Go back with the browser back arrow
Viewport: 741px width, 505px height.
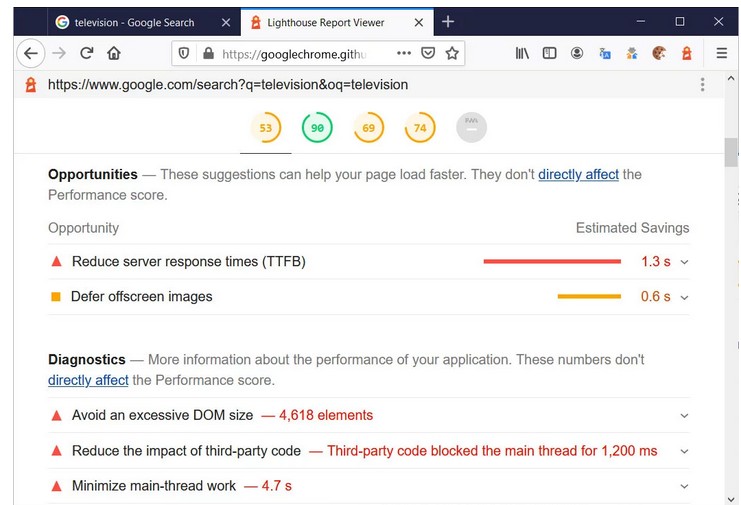pos(31,53)
